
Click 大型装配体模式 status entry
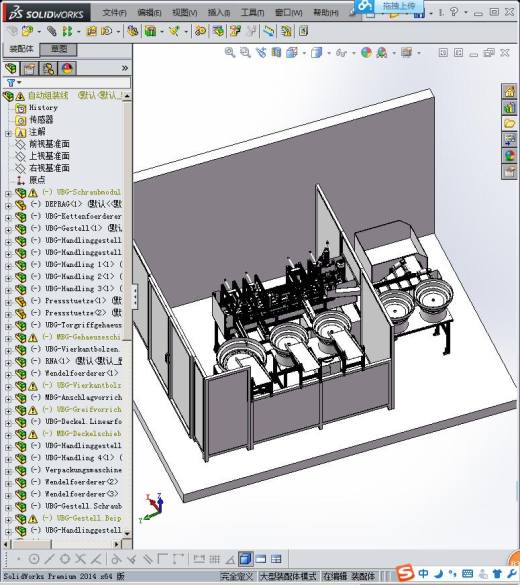pos(288,576)
